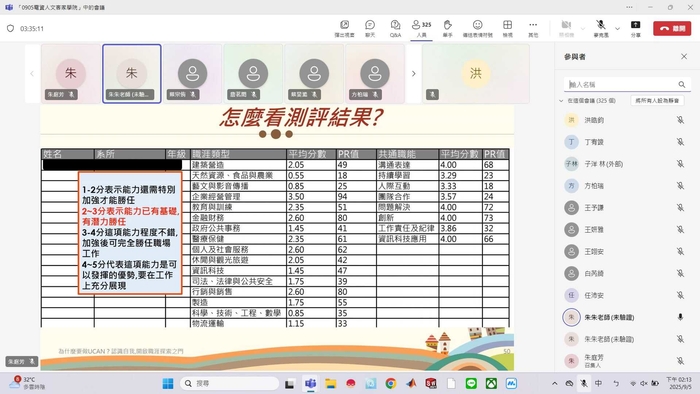This screenshot has height=394, width=700.
Task: Show hidden system tray icons
Action: pos(554,383)
